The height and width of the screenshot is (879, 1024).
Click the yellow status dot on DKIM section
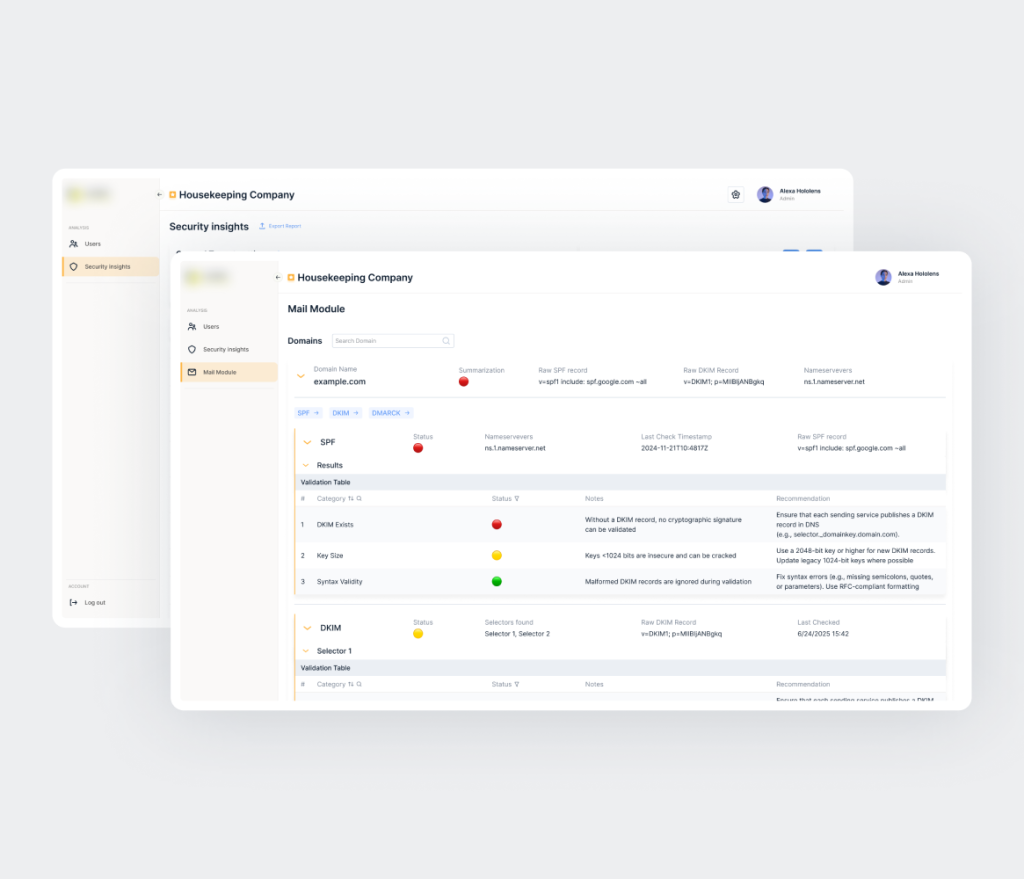click(x=417, y=632)
